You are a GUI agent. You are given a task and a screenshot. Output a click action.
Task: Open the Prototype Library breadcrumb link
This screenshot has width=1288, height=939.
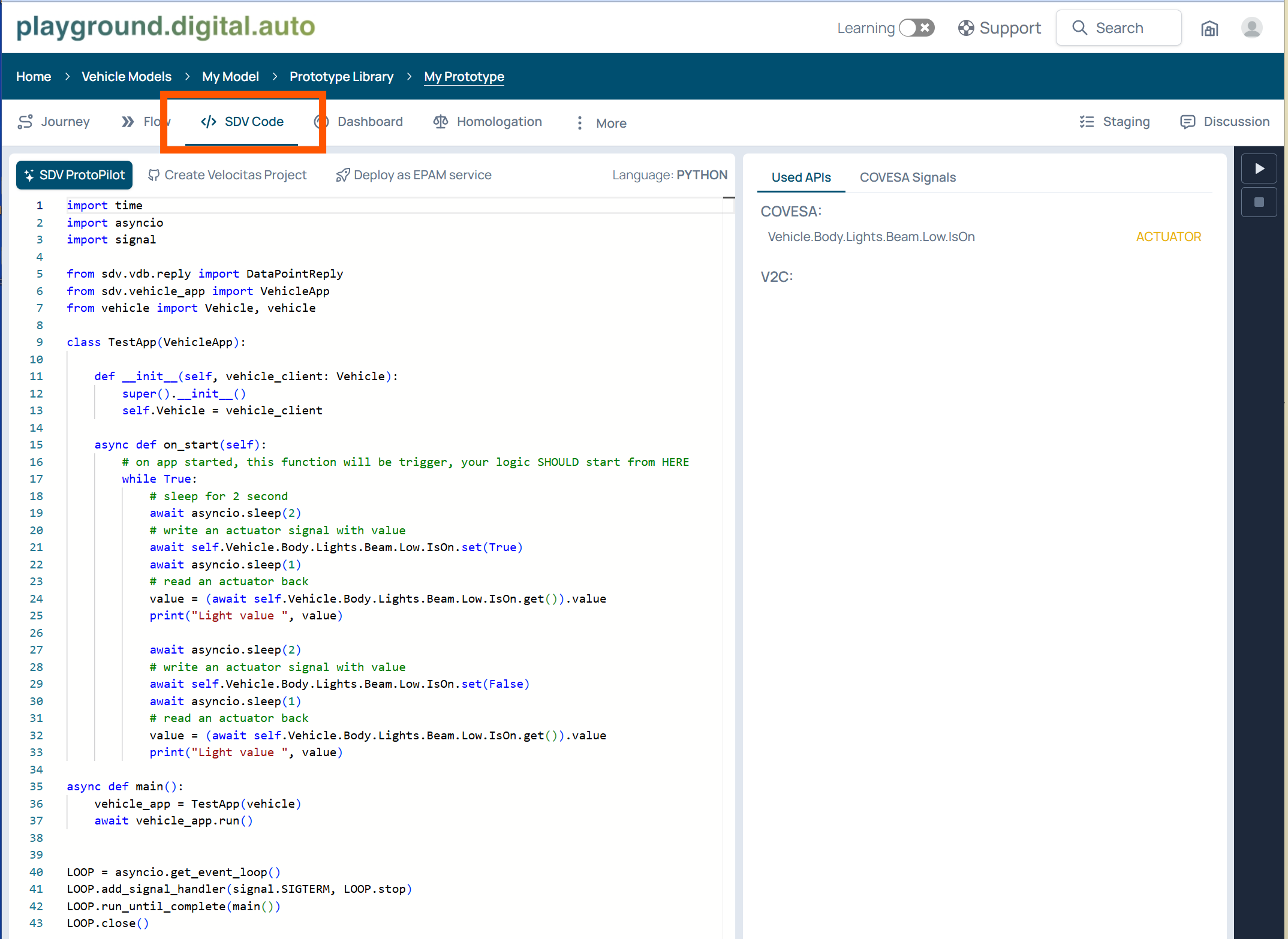point(341,77)
